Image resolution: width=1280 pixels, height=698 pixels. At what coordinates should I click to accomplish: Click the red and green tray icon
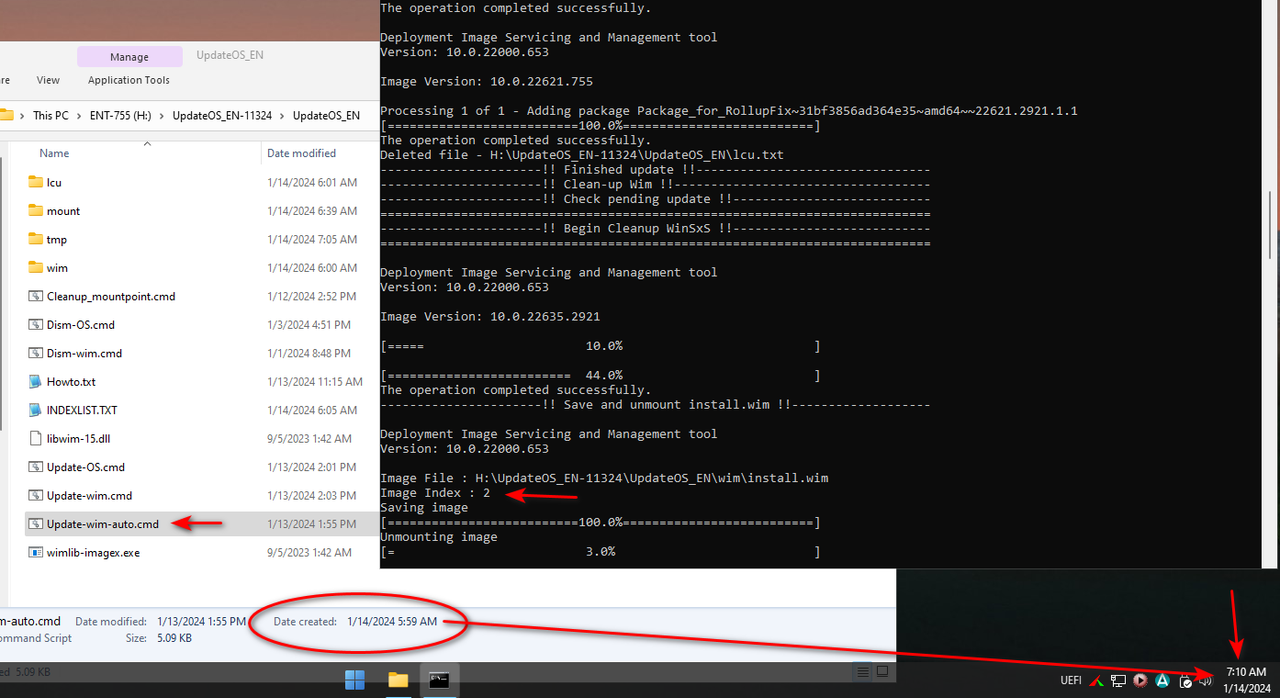[x=1097, y=681]
